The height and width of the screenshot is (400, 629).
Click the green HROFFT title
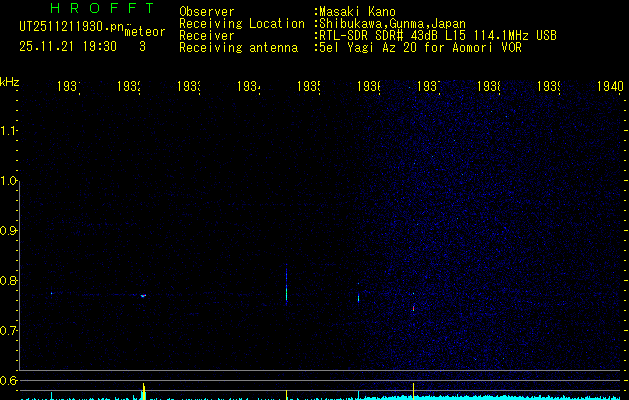pyautogui.click(x=102, y=8)
